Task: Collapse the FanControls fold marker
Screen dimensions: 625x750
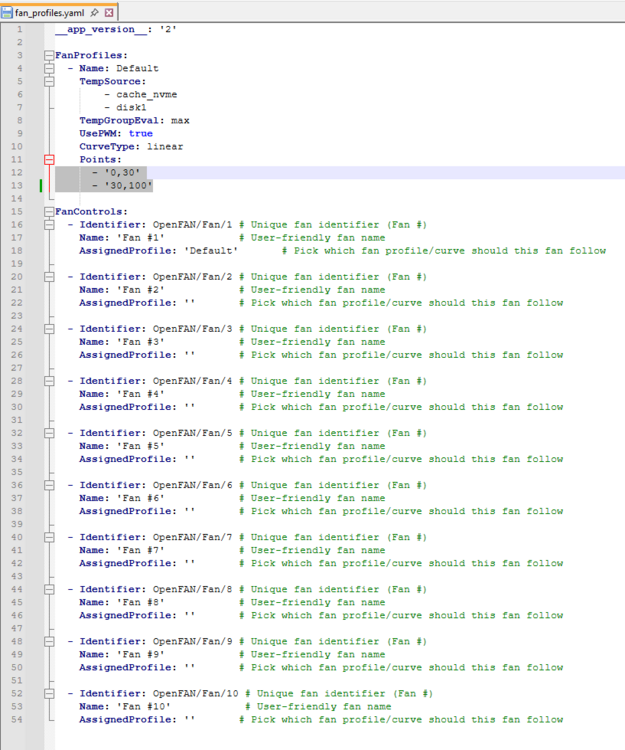Action: tap(49, 211)
